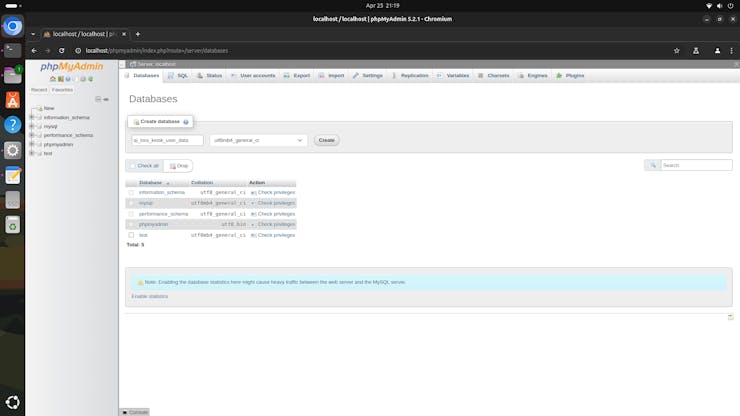740x416 pixels.
Task: Click the Create button
Action: coord(327,140)
